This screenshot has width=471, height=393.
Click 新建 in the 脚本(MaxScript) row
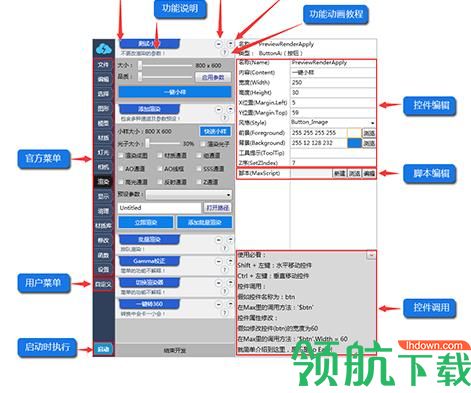339,173
